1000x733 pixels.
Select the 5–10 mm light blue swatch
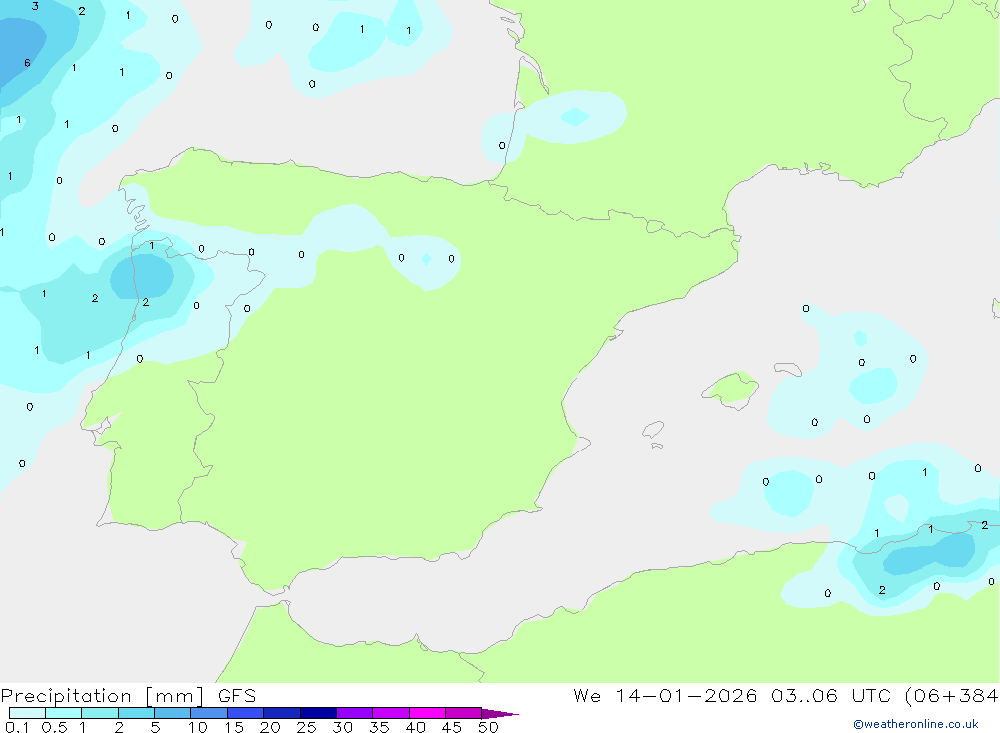(x=173, y=713)
